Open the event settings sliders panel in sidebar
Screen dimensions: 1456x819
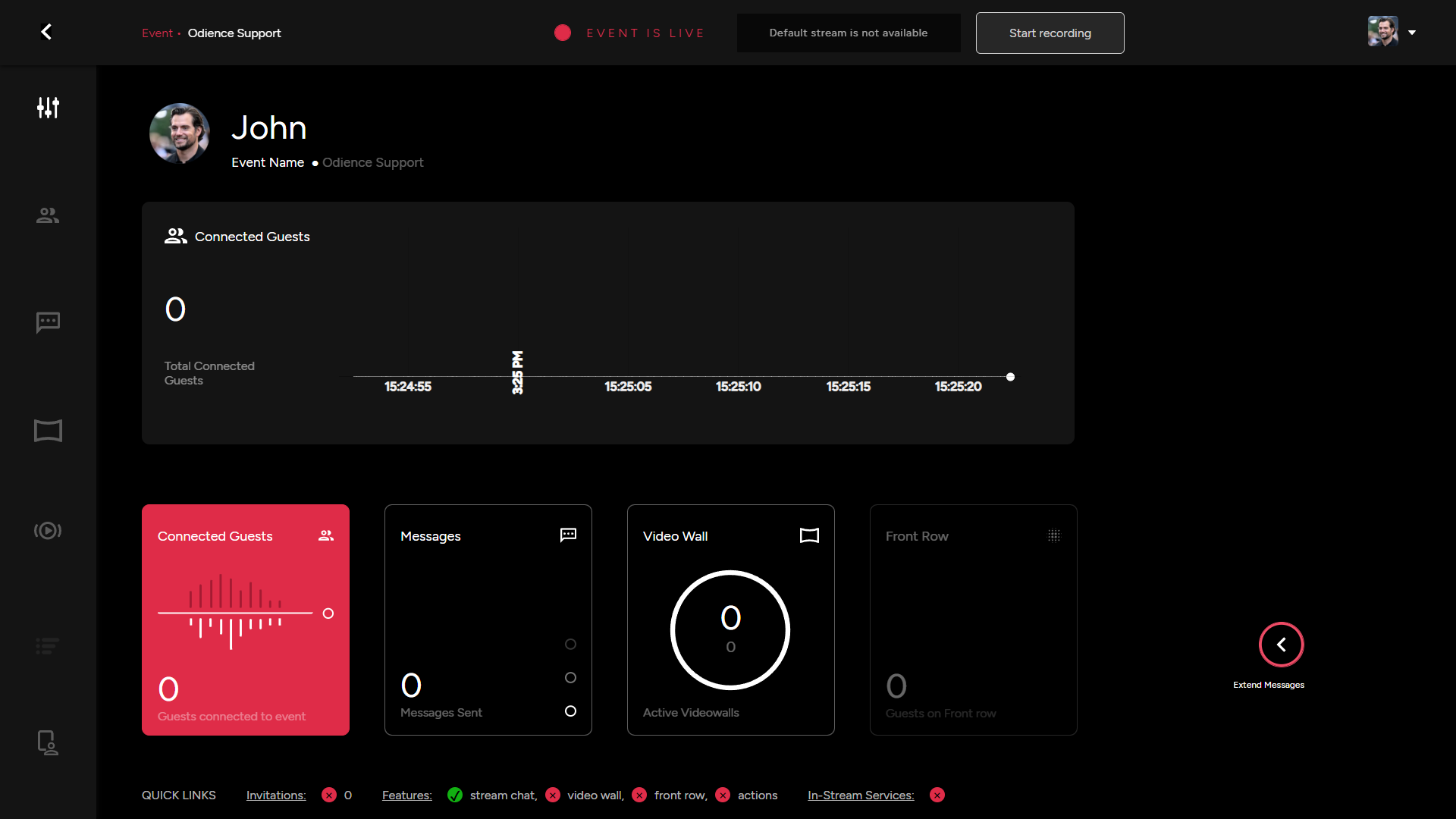[47, 107]
